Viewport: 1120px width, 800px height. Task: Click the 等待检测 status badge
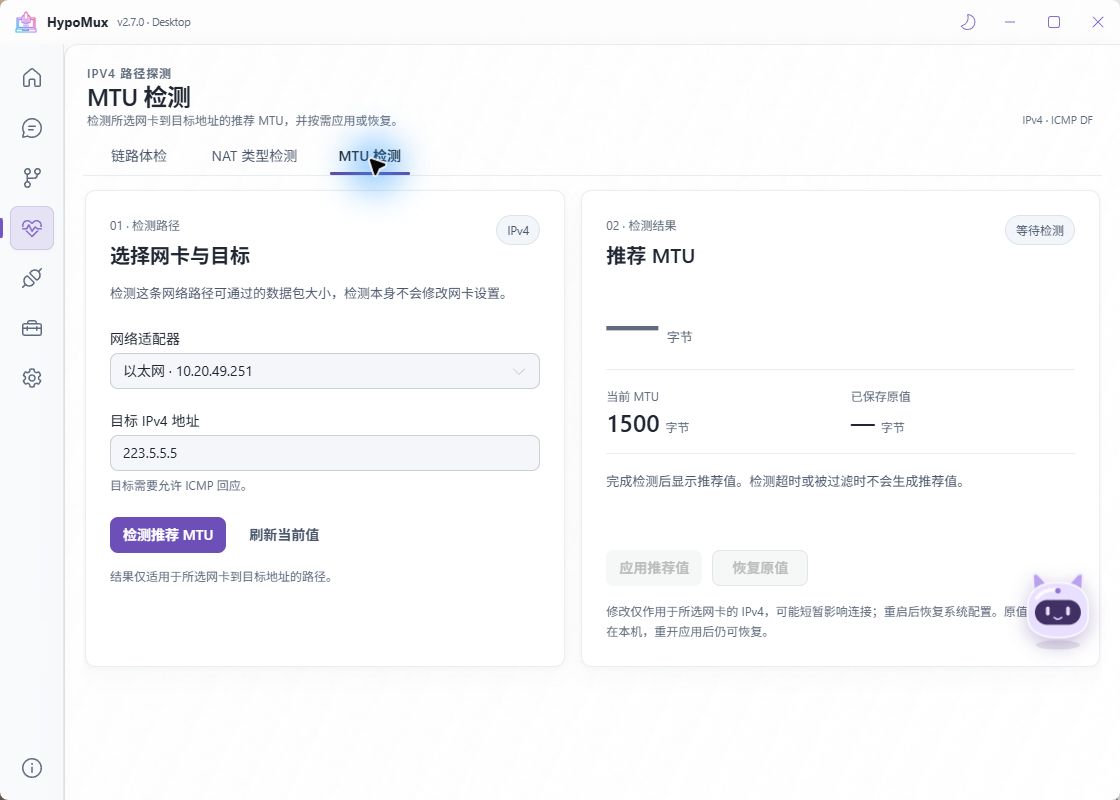click(1039, 231)
